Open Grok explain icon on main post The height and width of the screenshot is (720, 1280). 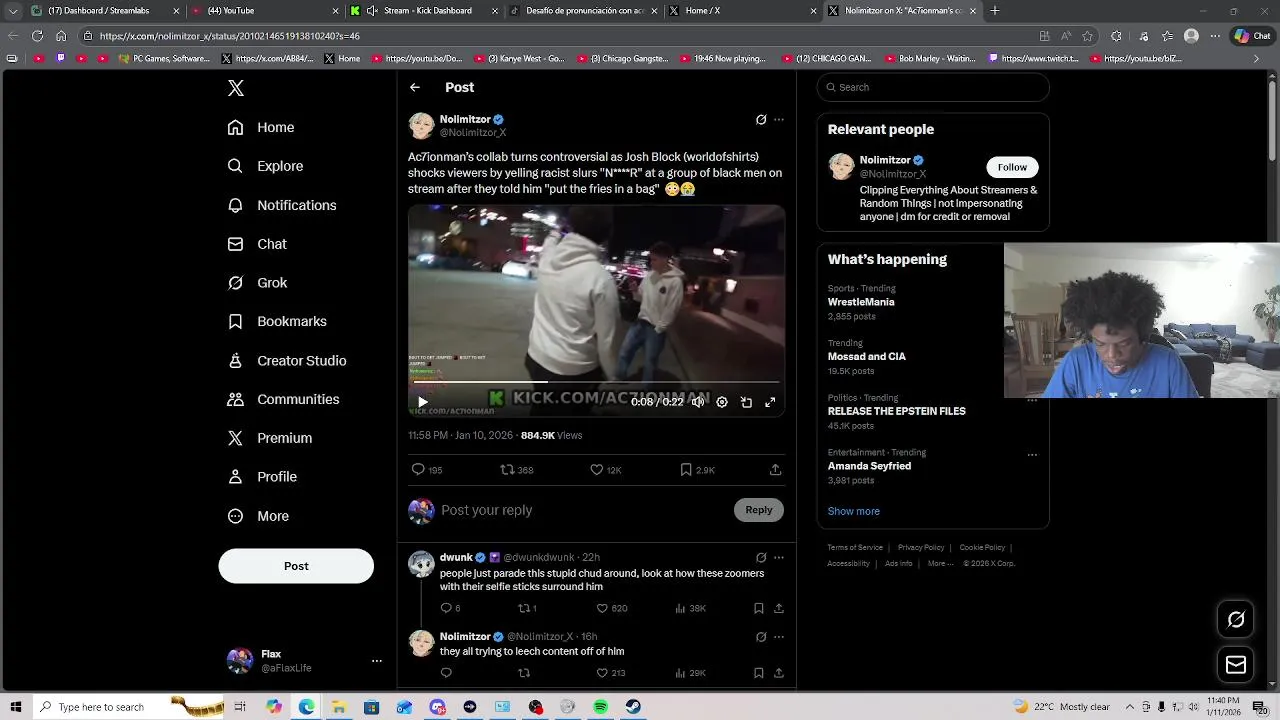coord(761,120)
